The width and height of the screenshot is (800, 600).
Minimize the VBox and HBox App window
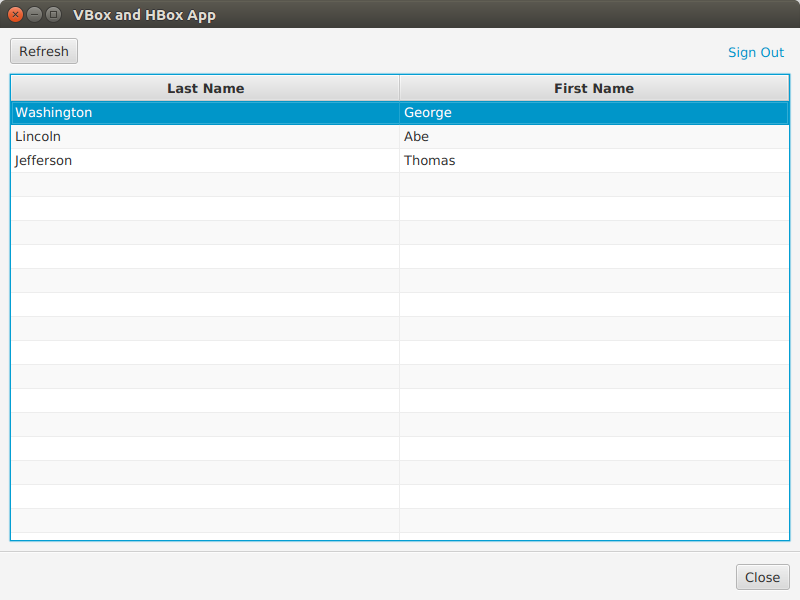(x=34, y=15)
